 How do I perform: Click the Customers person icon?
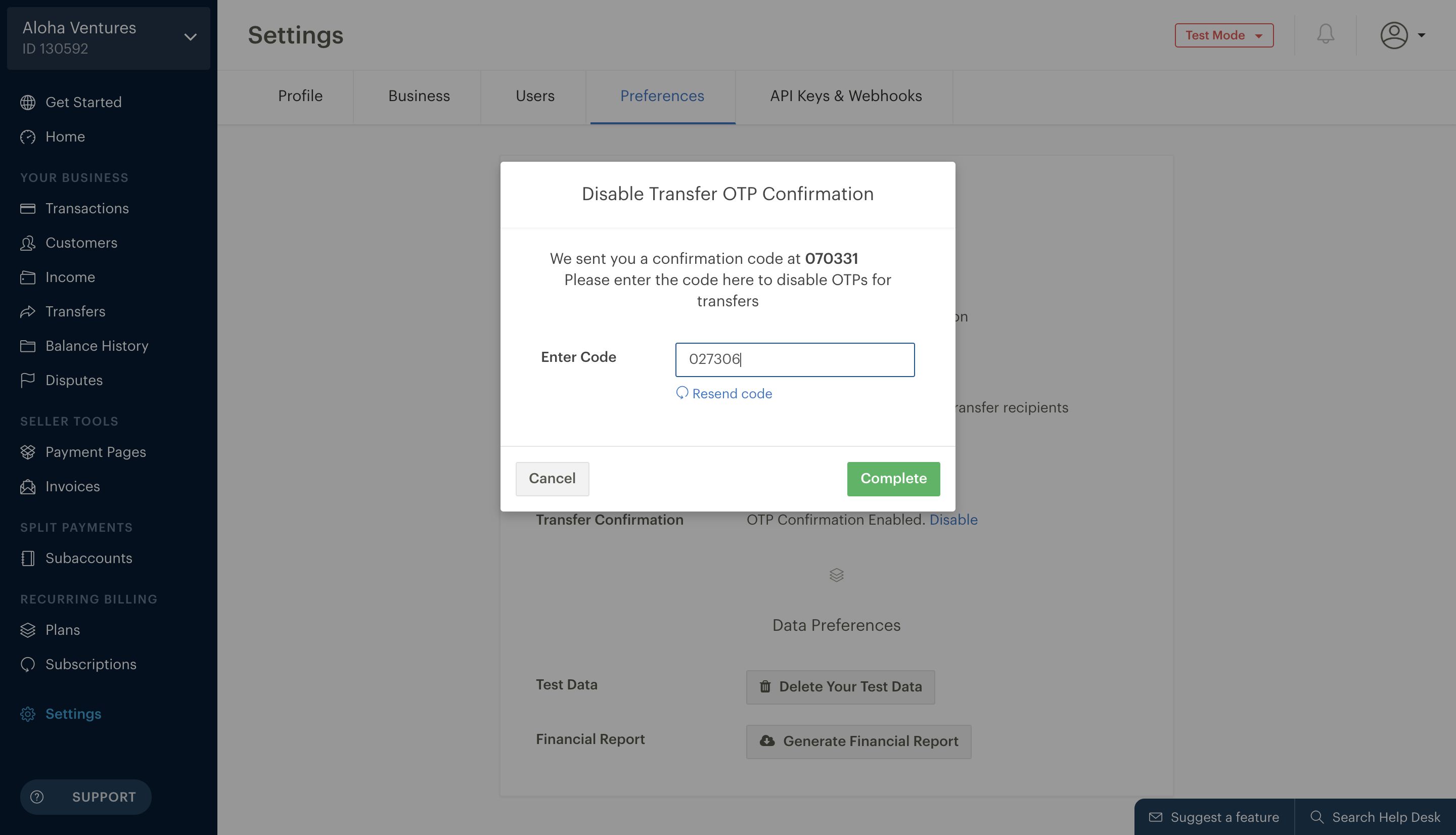click(27, 243)
